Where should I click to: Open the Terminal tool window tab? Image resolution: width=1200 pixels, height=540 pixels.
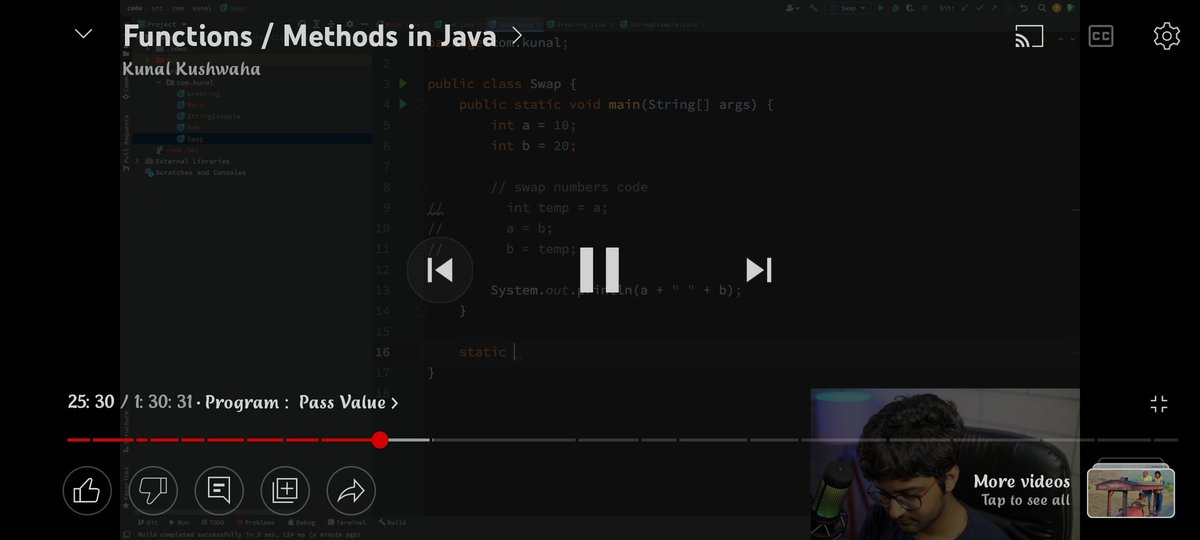(347, 522)
